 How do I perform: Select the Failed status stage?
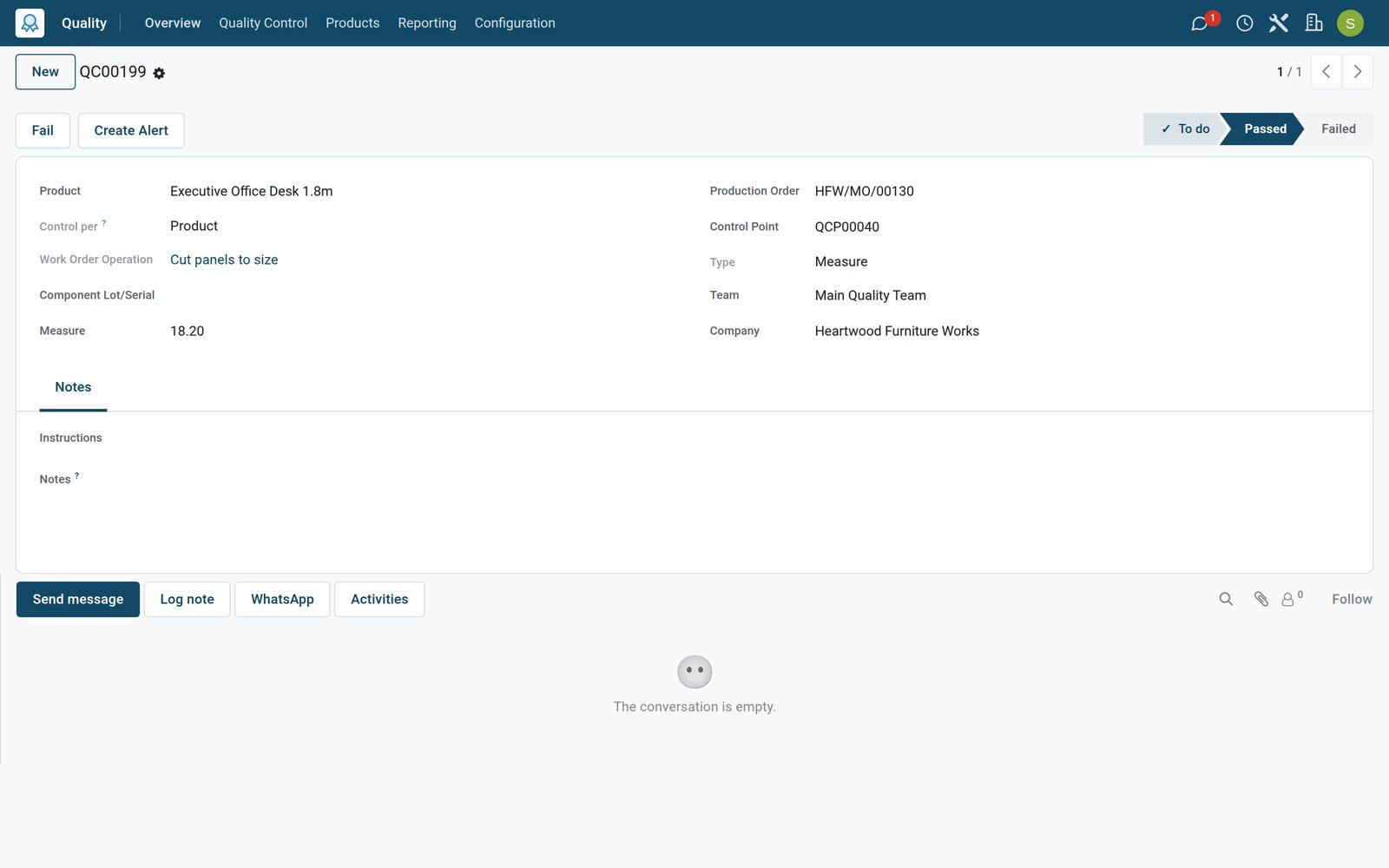coord(1338,128)
